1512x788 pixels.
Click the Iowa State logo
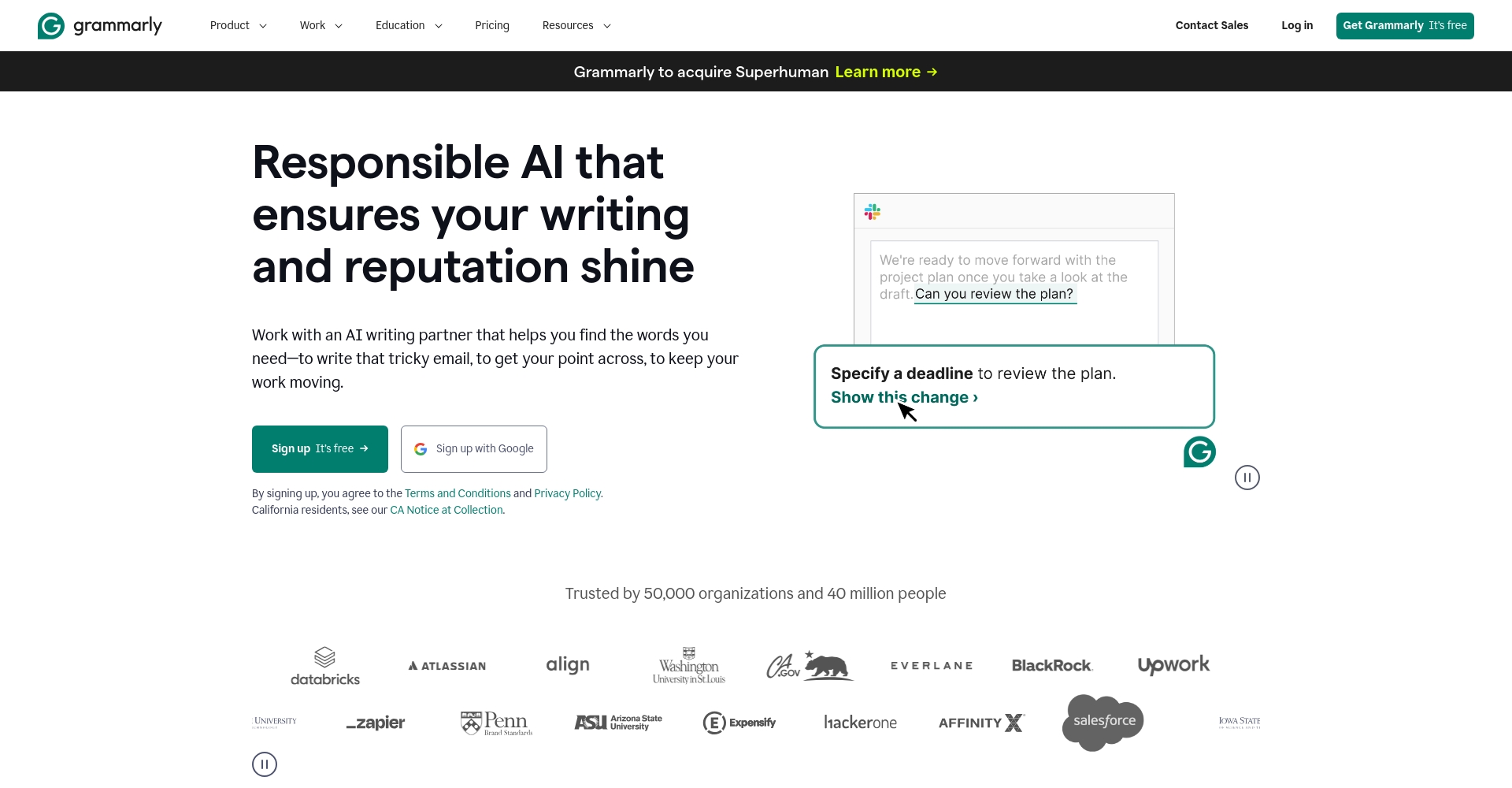point(1240,723)
